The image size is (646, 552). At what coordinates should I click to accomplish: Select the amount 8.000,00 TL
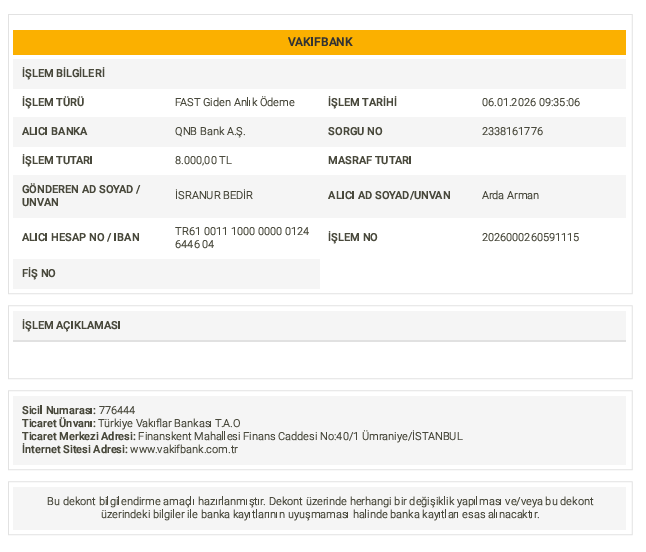204,160
